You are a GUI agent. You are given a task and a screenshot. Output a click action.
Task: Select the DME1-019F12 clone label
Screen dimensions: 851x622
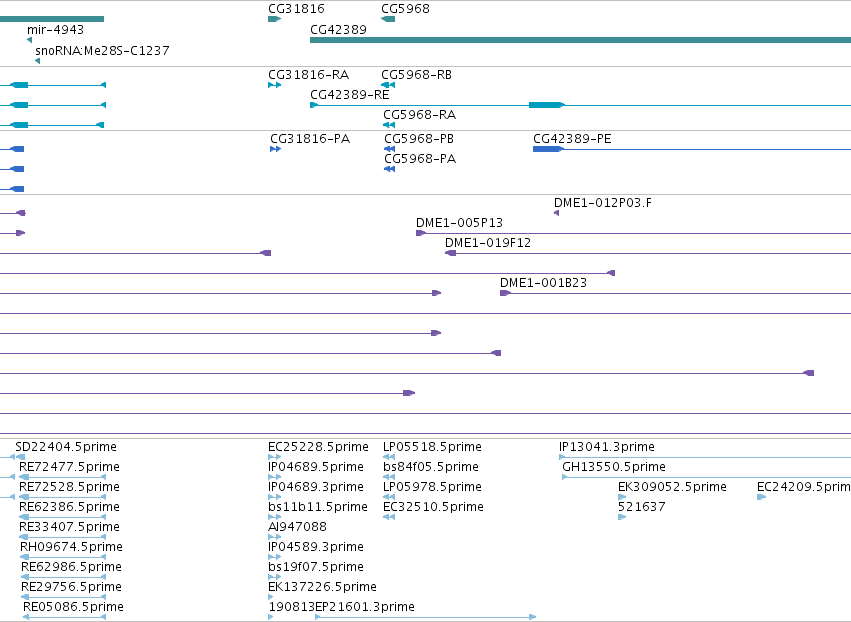click(488, 243)
